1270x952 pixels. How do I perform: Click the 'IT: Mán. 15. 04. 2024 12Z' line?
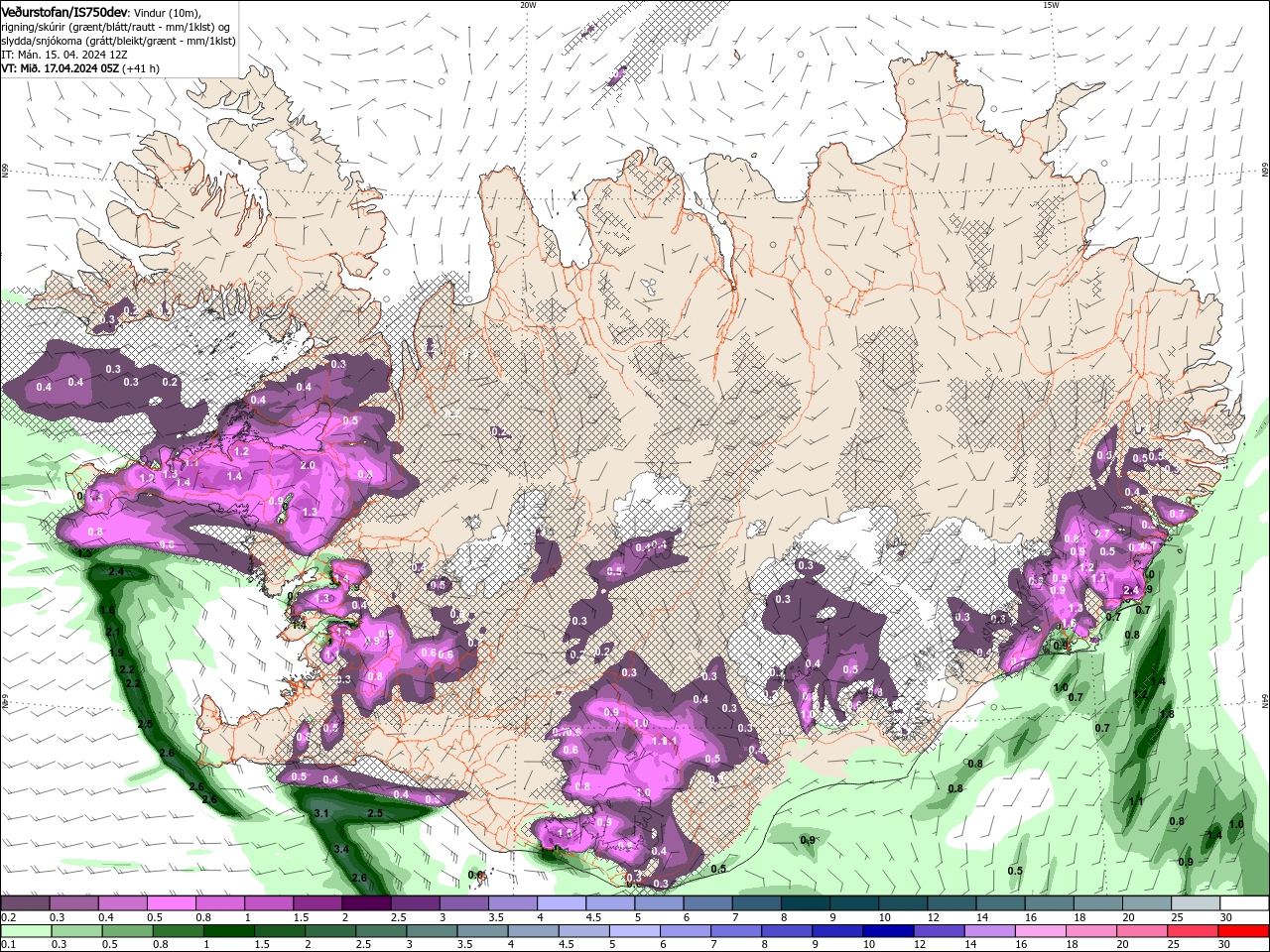coord(64,55)
